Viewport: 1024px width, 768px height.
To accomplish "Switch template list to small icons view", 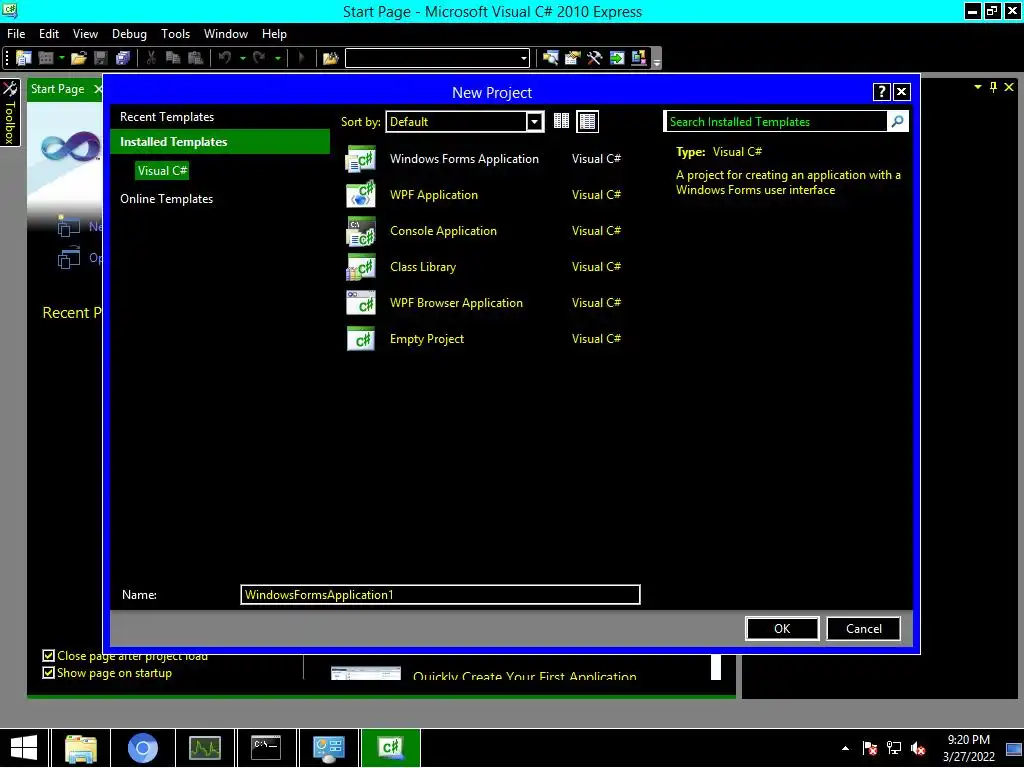I will tap(561, 121).
